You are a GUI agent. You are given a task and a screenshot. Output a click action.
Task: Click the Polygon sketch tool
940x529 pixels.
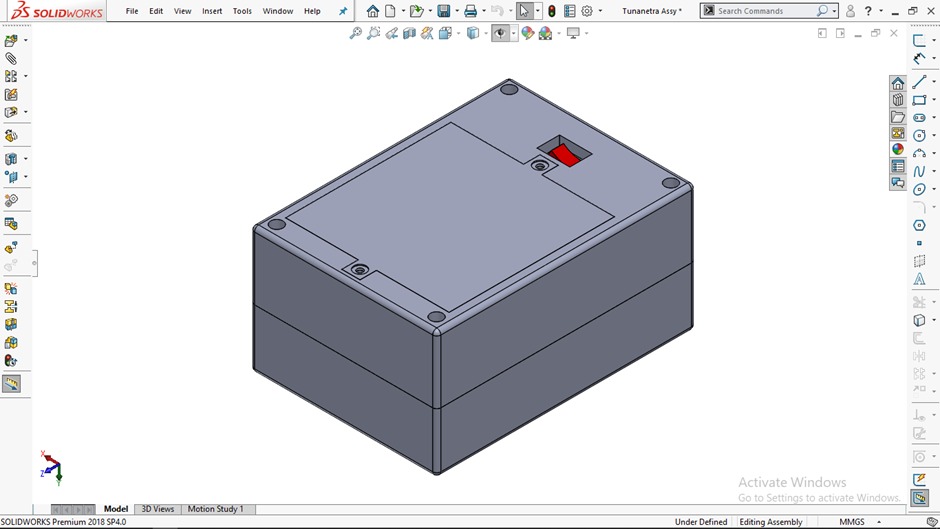[x=919, y=226]
